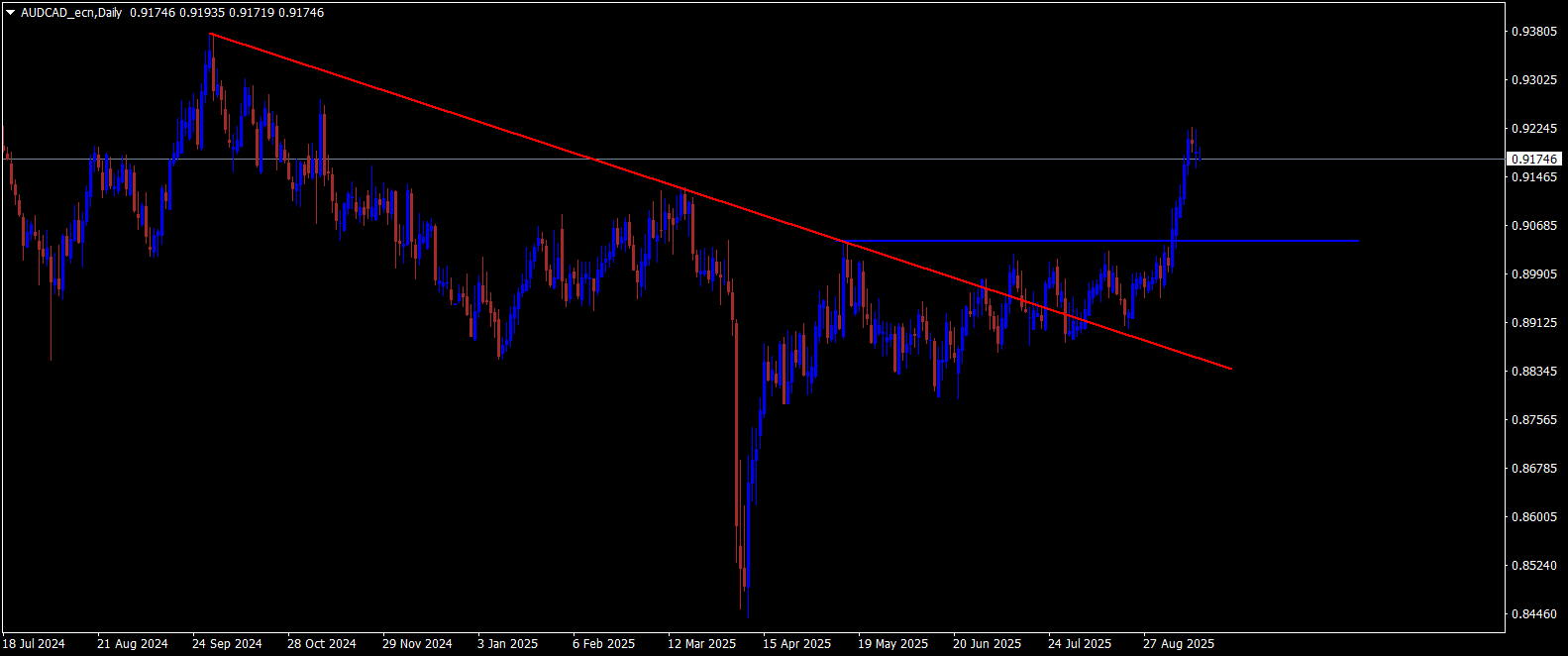Screen dimensions: 1568x656
Task: Click the 20 Jun 2025 date label
Action: 988,644
